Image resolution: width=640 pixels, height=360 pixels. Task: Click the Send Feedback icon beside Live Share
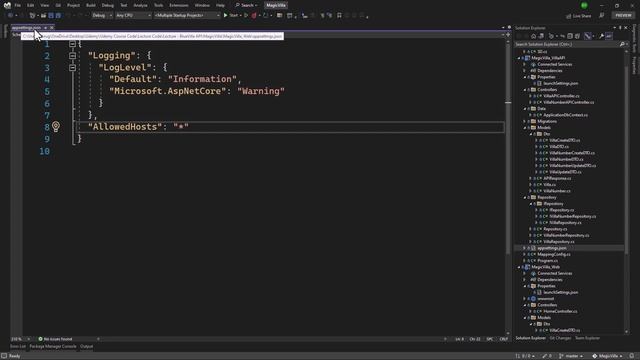click(601, 16)
